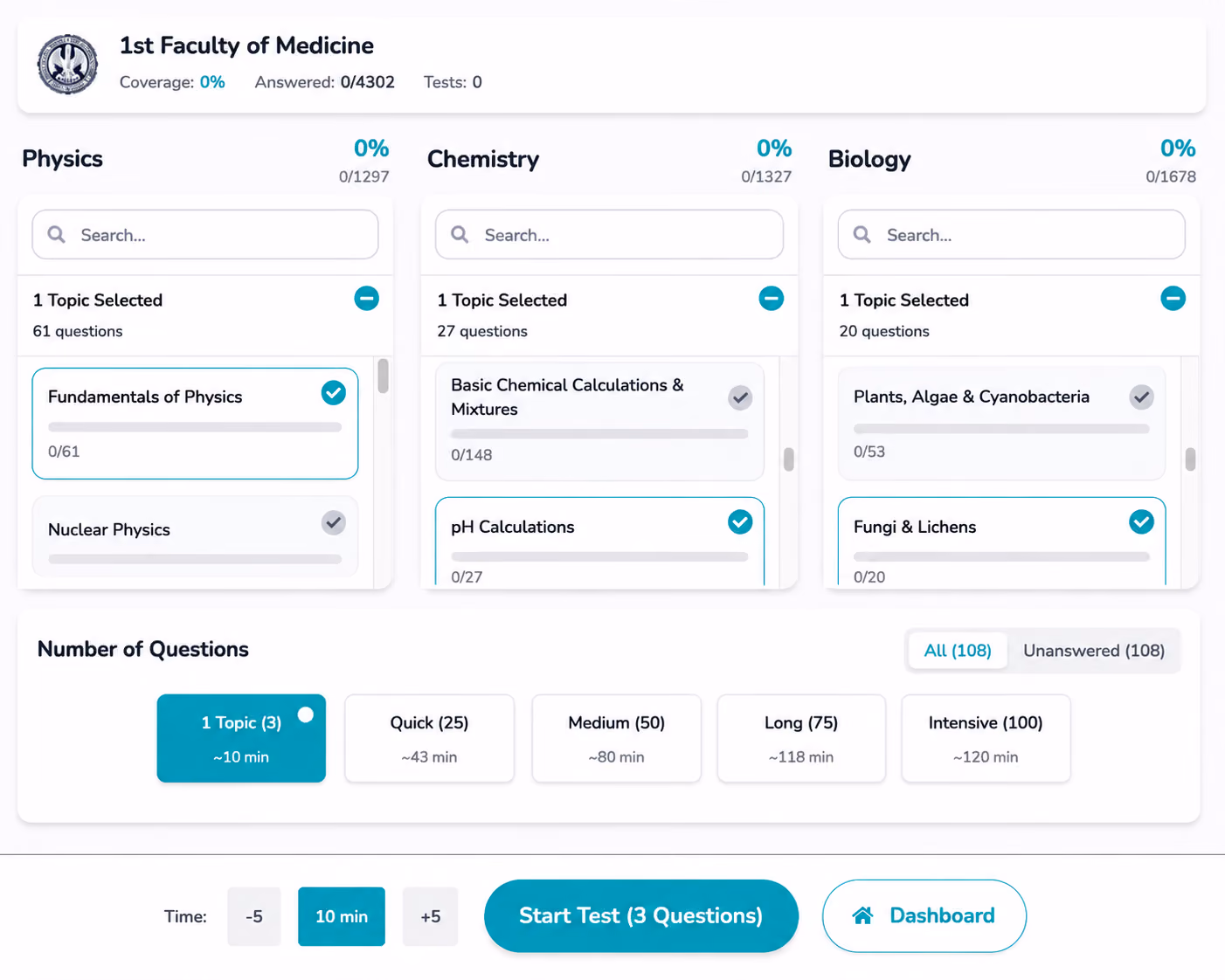Click the 'Number of Questions' heading
Screen dimensions: 1225x980
143,649
